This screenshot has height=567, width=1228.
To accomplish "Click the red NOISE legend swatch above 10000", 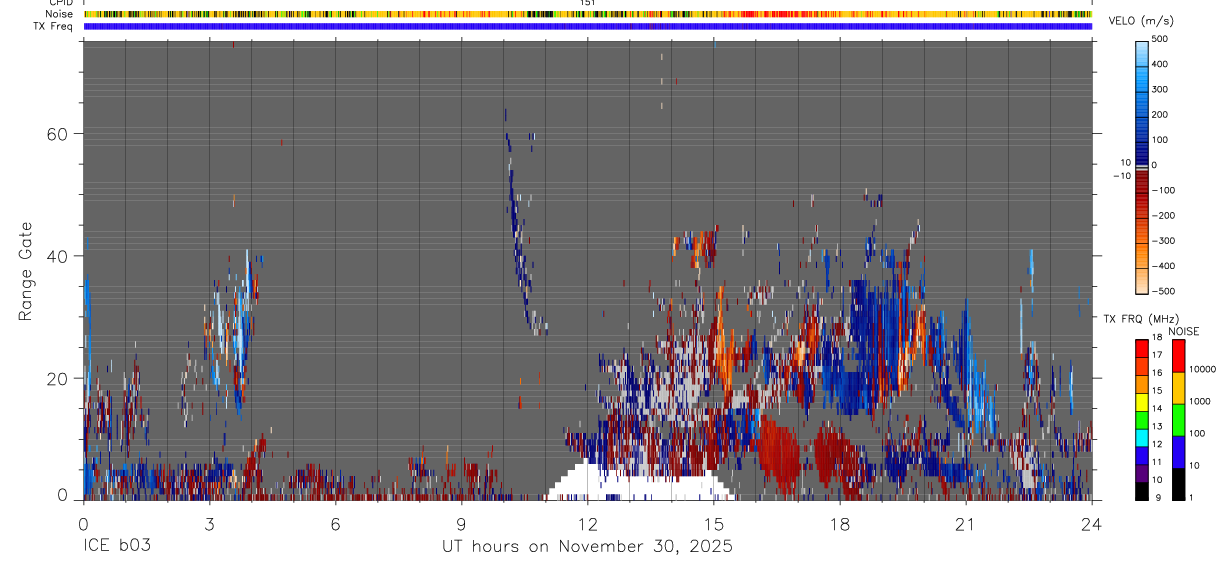I will click(x=1178, y=355).
